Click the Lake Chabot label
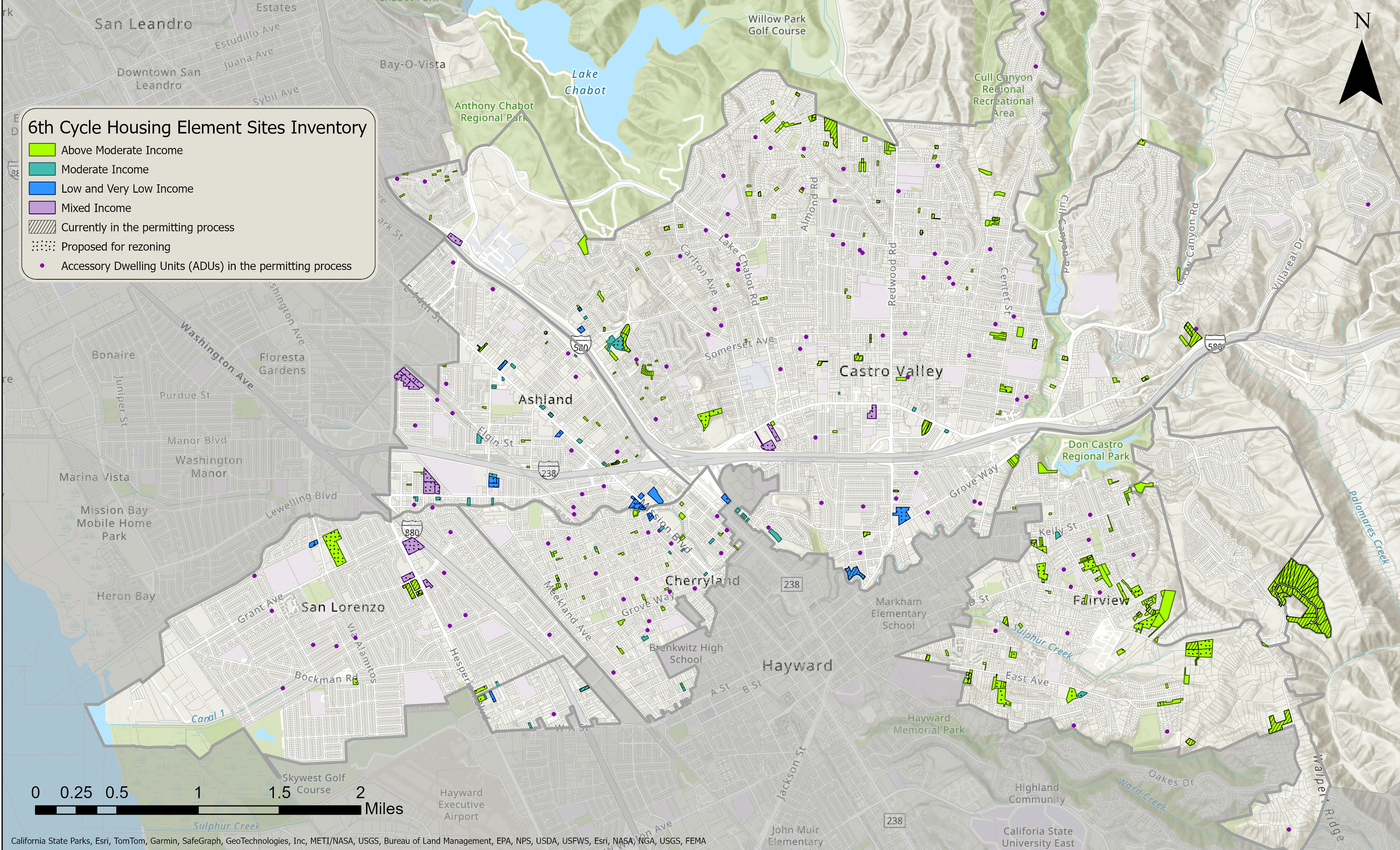Screen dimensions: 1400x850 (x=585, y=82)
